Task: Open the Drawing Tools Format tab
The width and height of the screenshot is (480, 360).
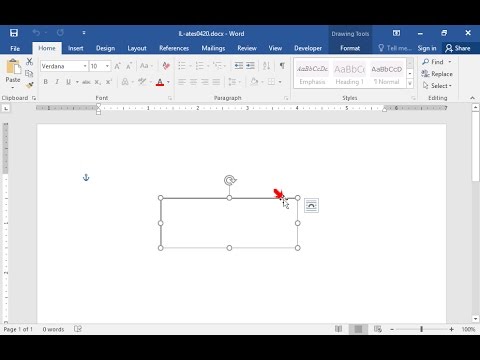Action: (350, 48)
